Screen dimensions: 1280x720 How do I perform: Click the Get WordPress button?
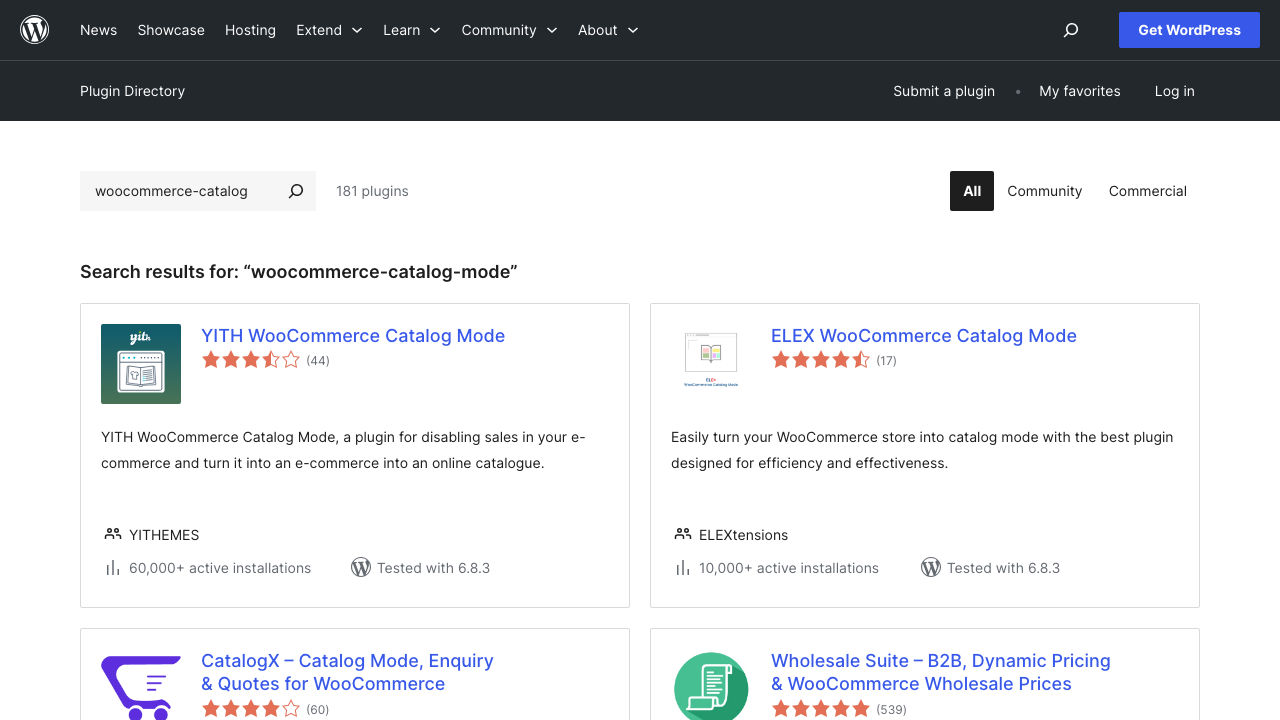pos(1189,29)
